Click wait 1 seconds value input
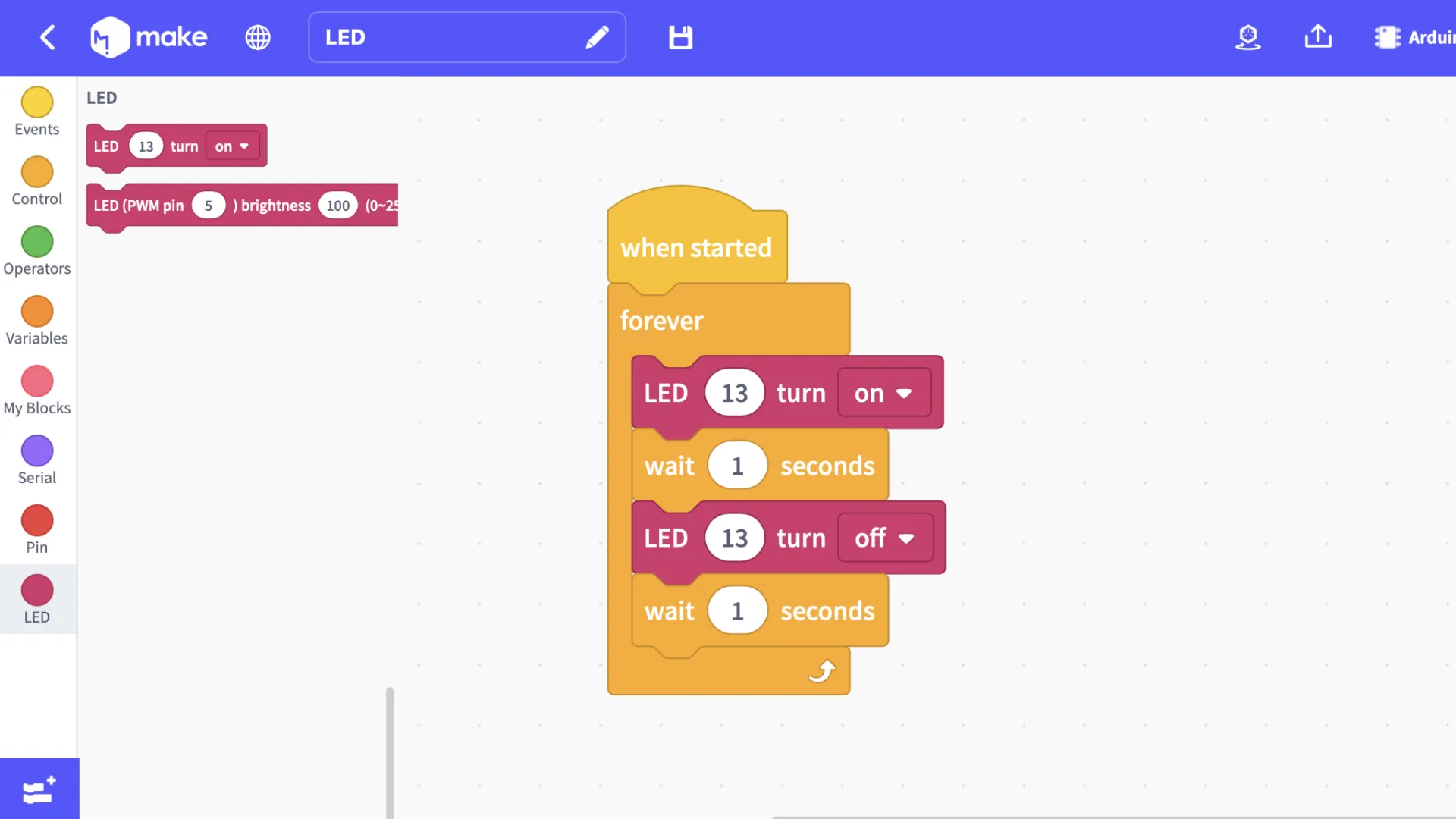The height and width of the screenshot is (819, 1456). 737,464
